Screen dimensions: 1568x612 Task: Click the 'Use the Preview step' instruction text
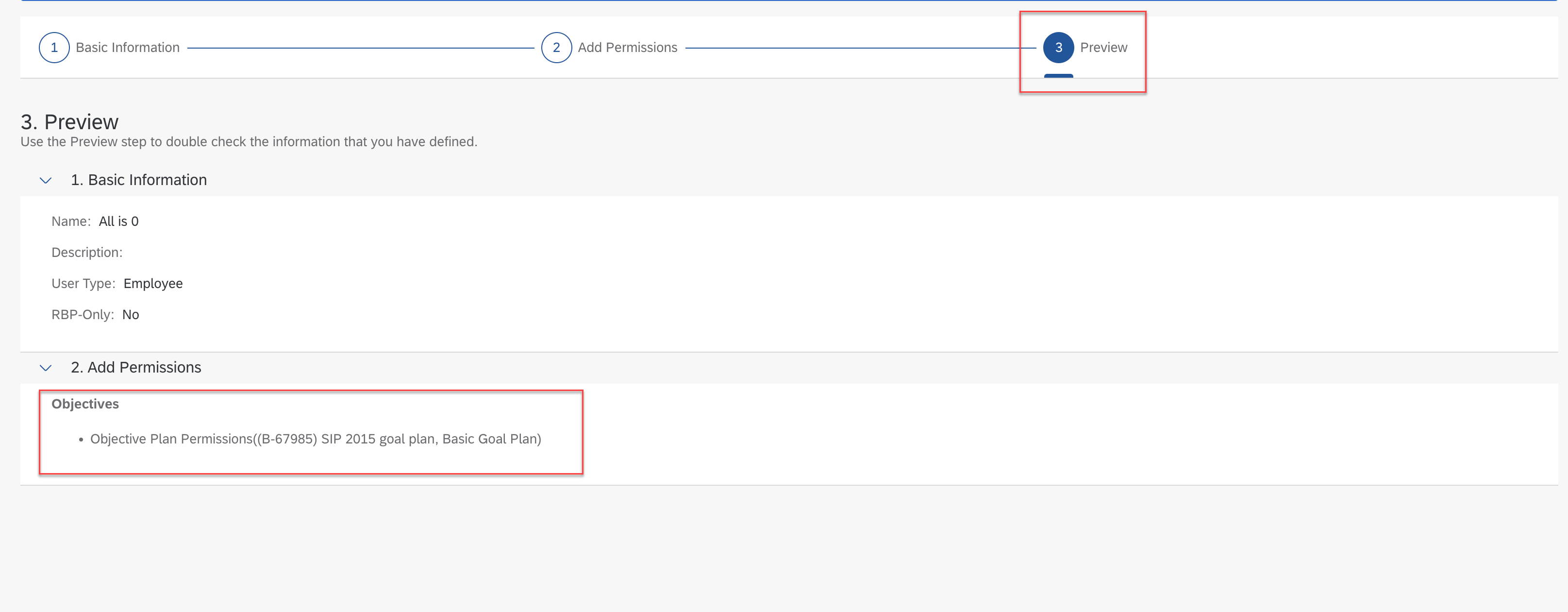point(249,142)
